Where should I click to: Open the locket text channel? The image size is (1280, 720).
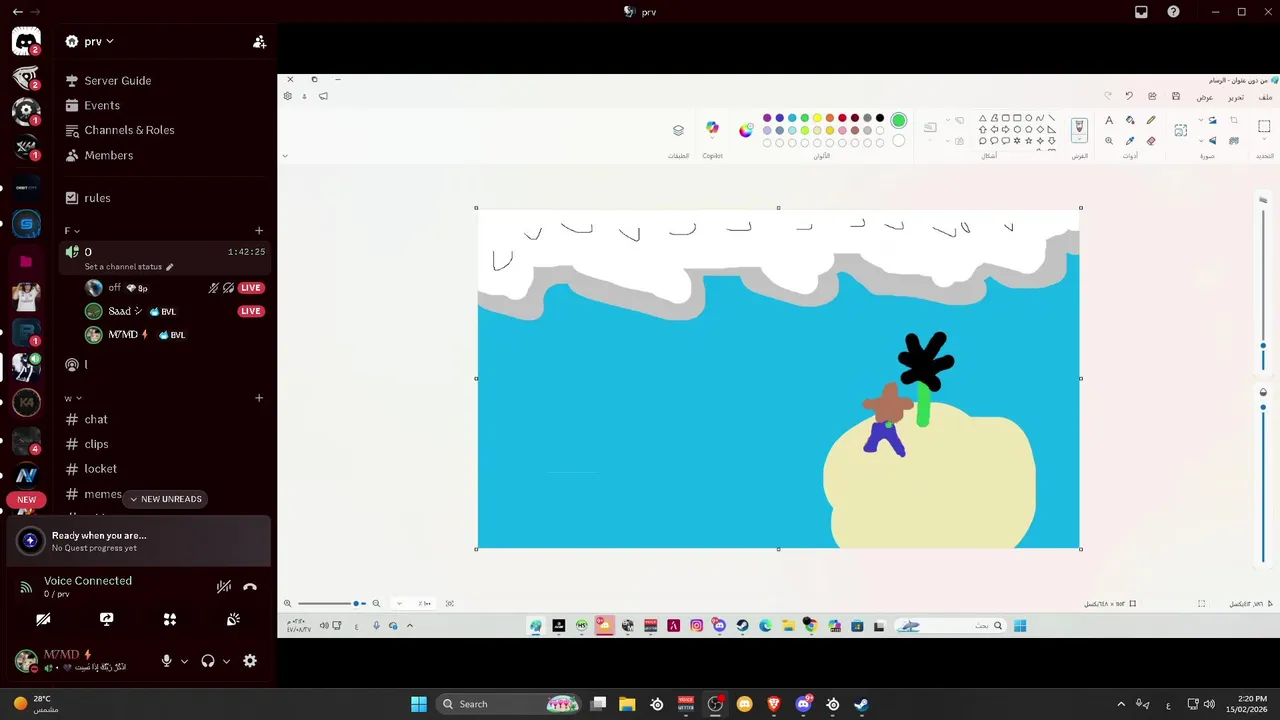100,468
